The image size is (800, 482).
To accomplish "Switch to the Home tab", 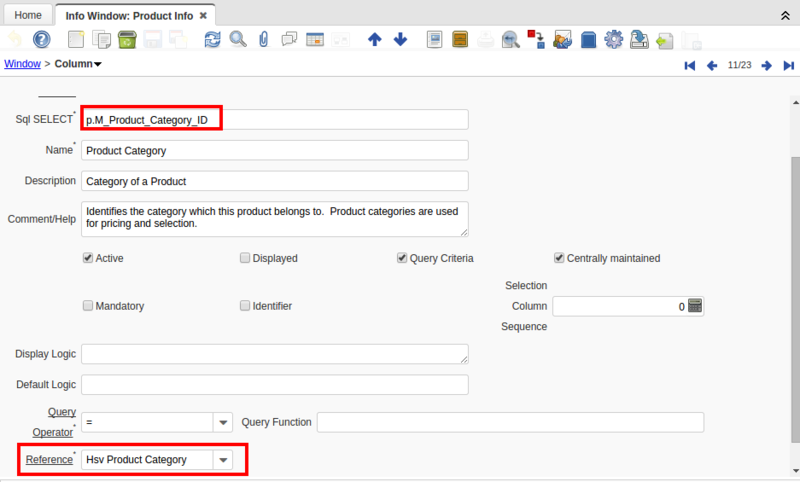I will tap(27, 16).
